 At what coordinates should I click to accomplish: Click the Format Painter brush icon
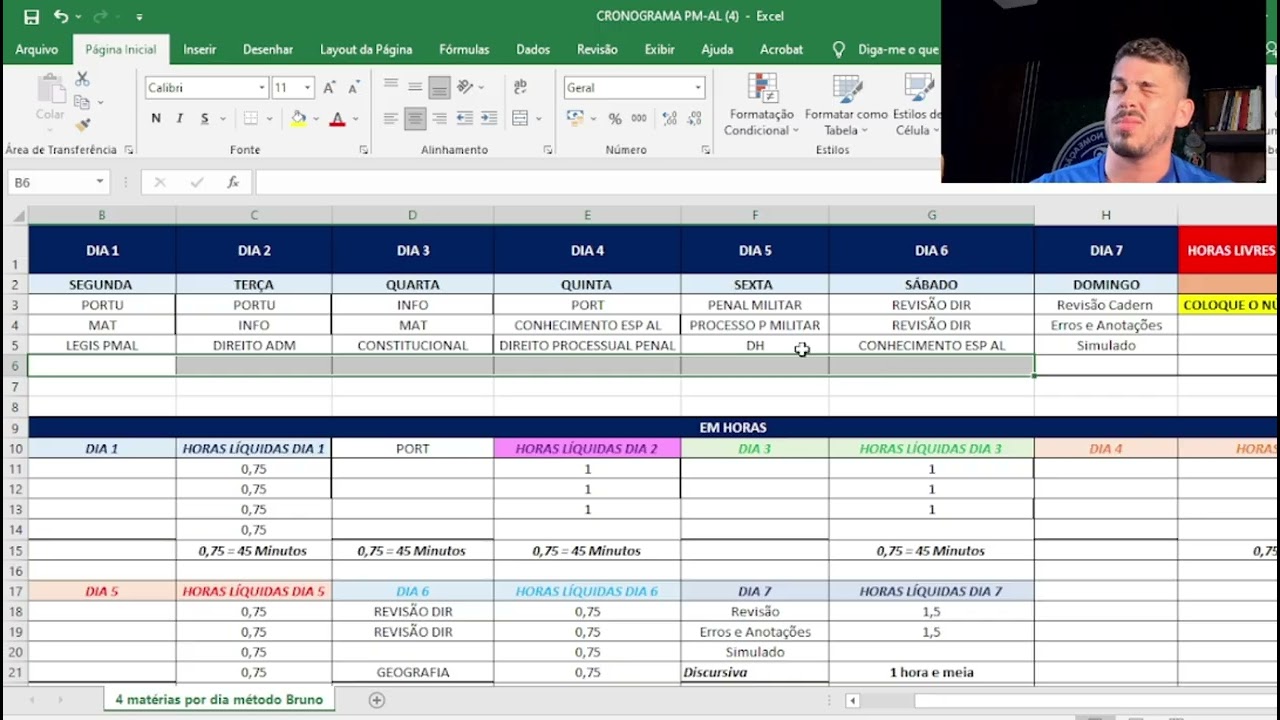(82, 125)
